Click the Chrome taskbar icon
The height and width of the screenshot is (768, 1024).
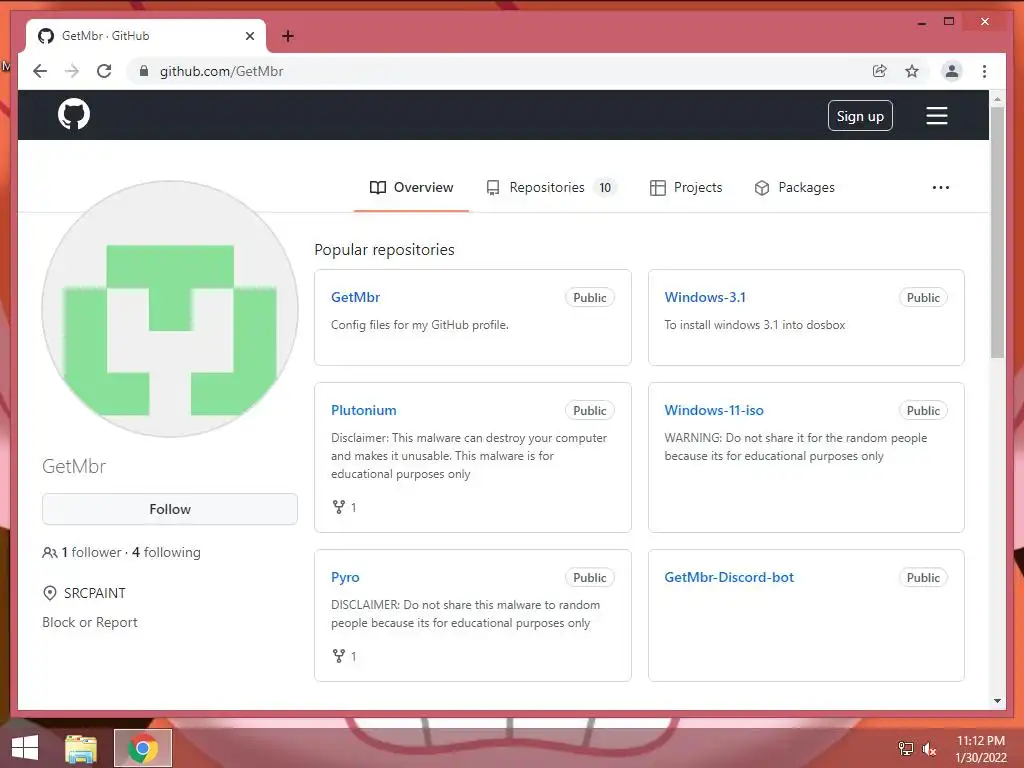tap(143, 748)
